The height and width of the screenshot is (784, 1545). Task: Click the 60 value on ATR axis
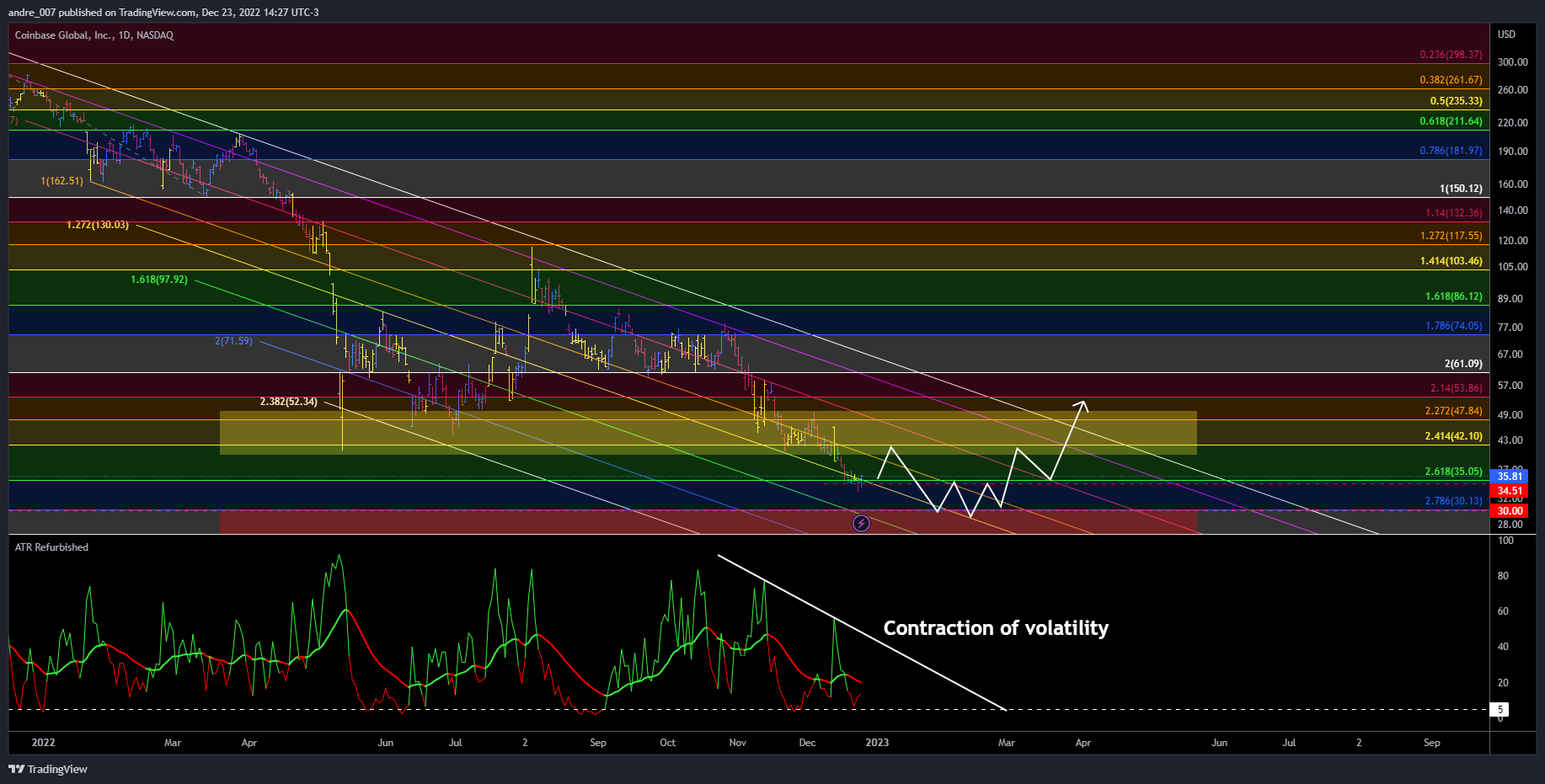point(1503,611)
